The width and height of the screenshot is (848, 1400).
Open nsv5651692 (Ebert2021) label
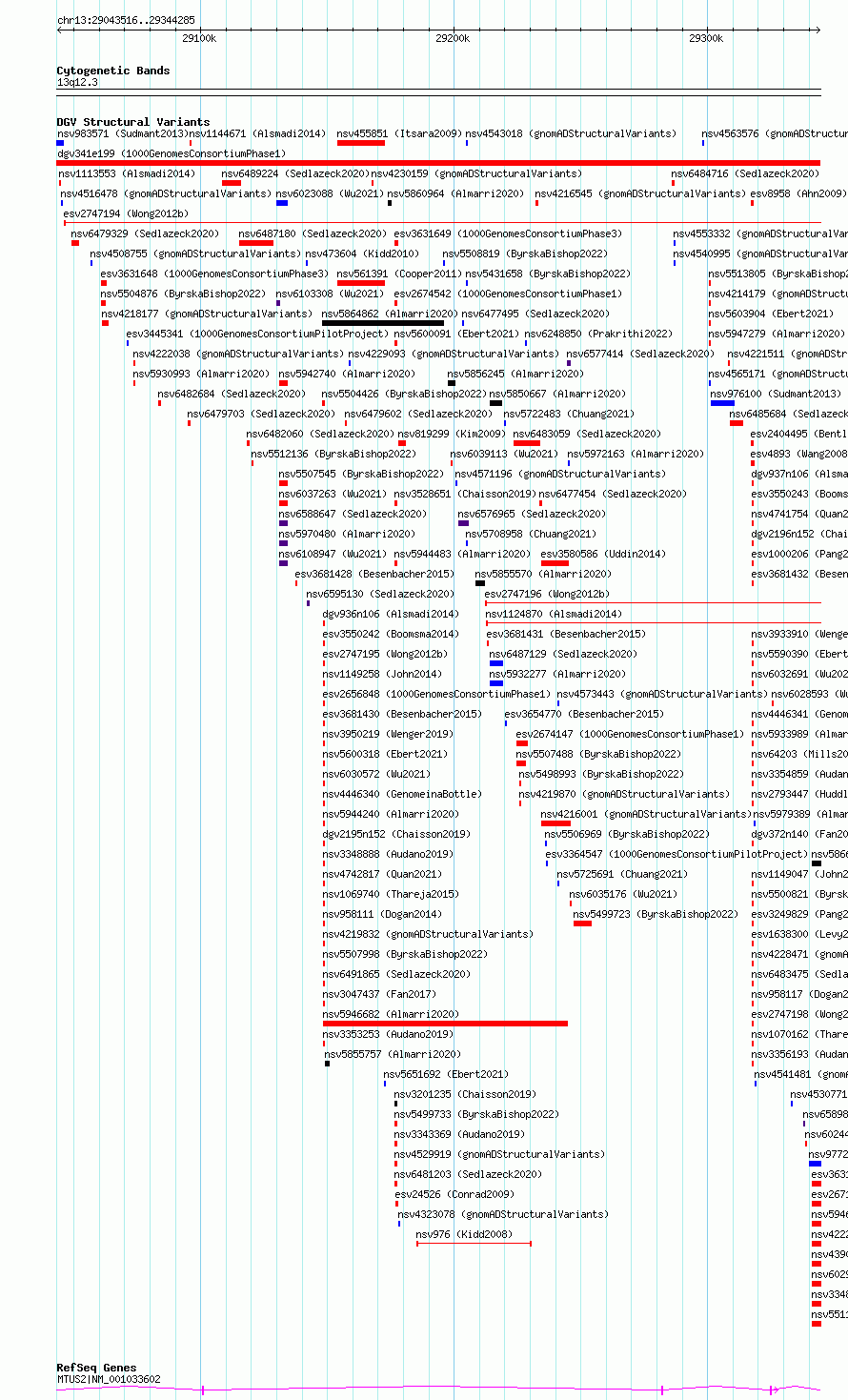pyautogui.click(x=446, y=1074)
